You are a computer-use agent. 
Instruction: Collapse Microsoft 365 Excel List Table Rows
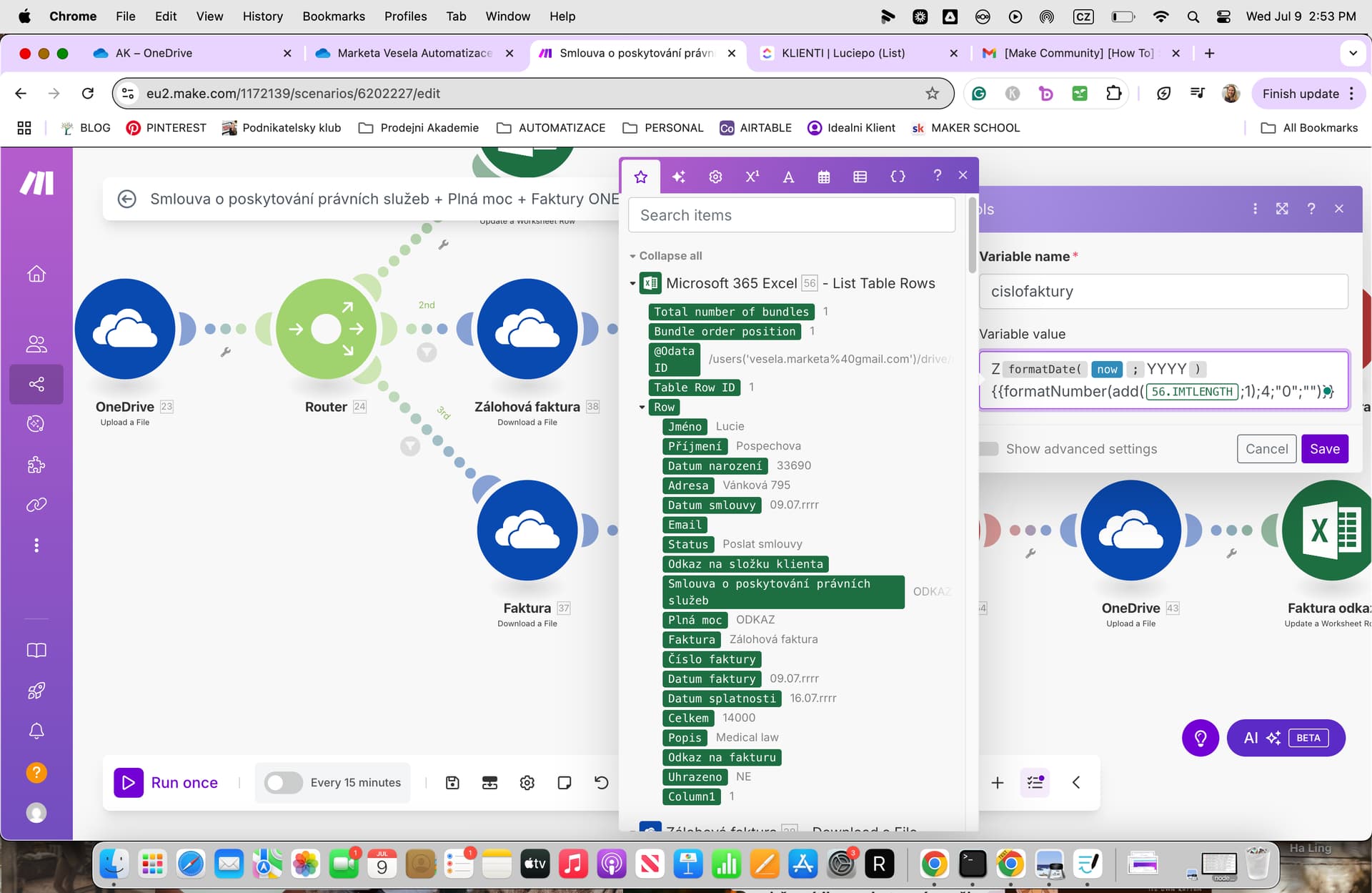pyautogui.click(x=632, y=284)
